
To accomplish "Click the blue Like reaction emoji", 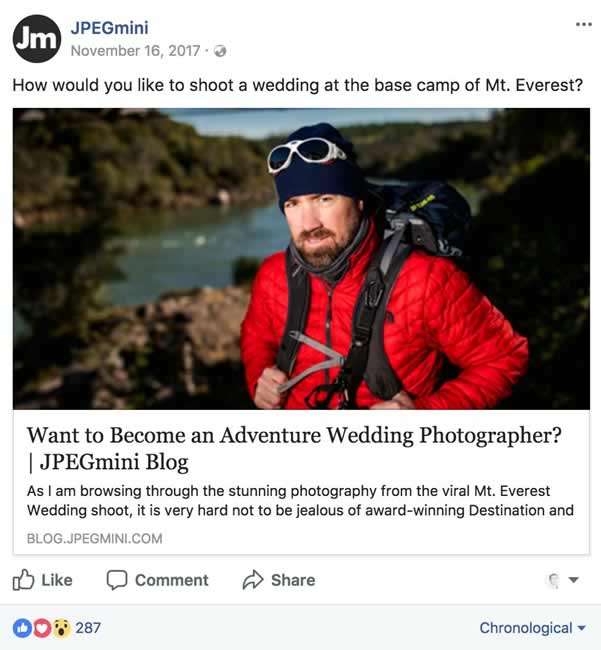I will tap(22, 628).
